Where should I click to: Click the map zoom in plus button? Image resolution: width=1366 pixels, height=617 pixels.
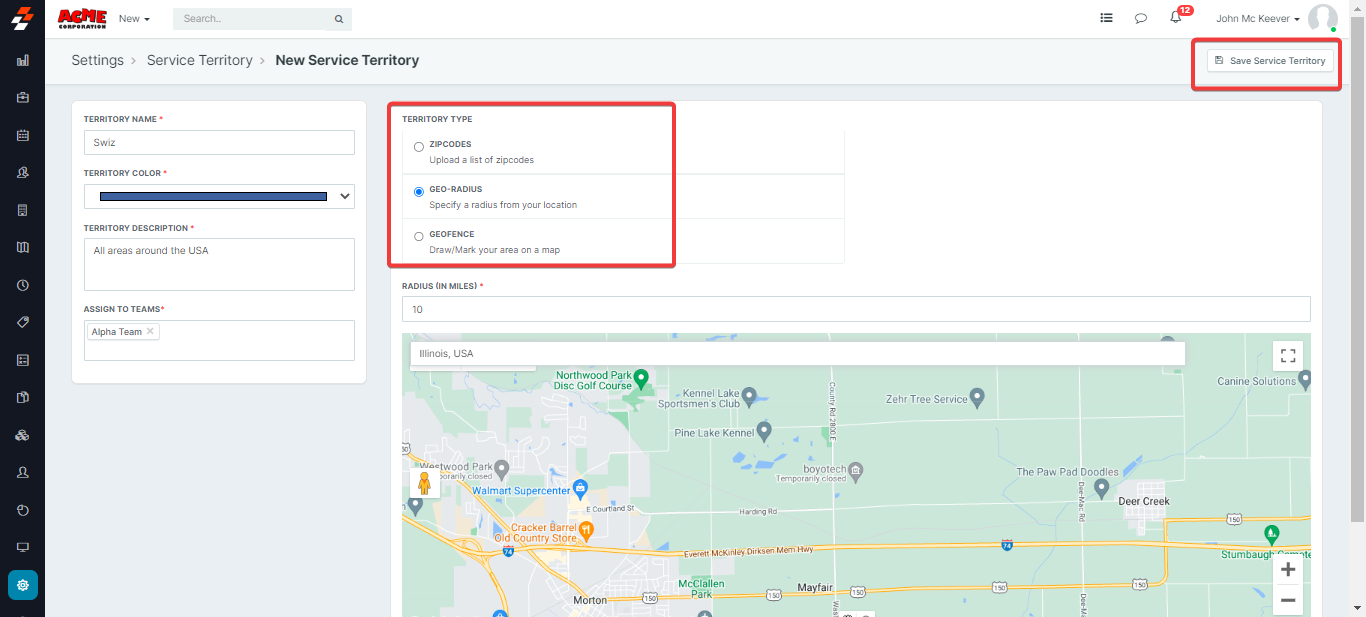(x=1288, y=570)
